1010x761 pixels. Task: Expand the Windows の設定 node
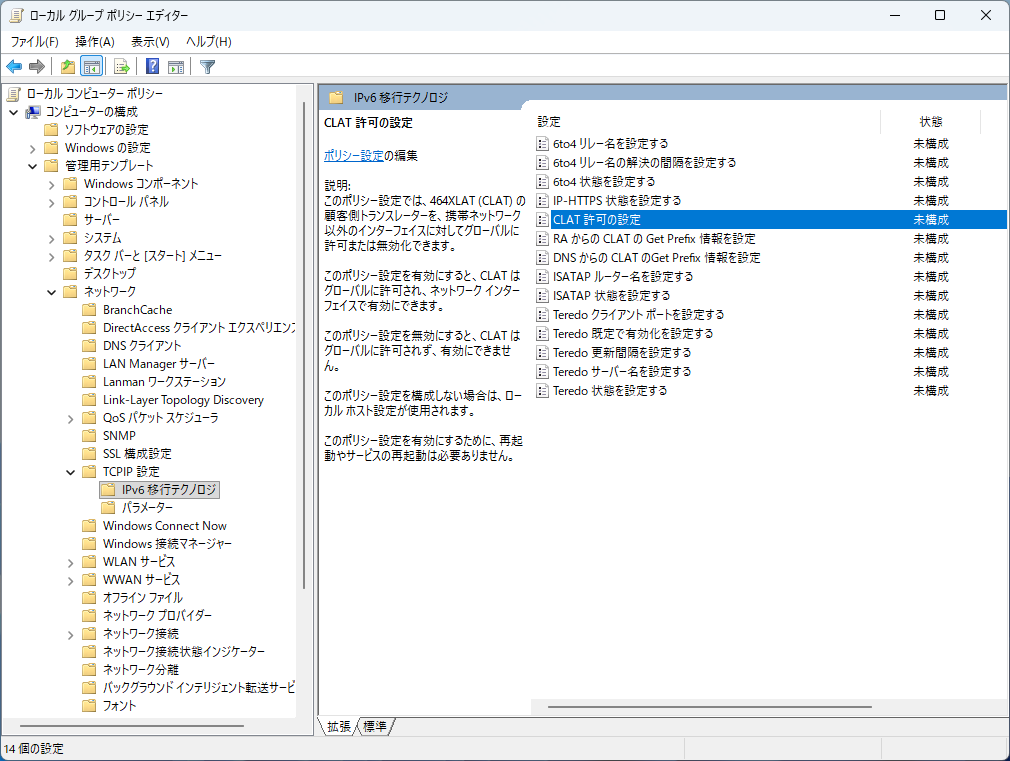click(33, 148)
